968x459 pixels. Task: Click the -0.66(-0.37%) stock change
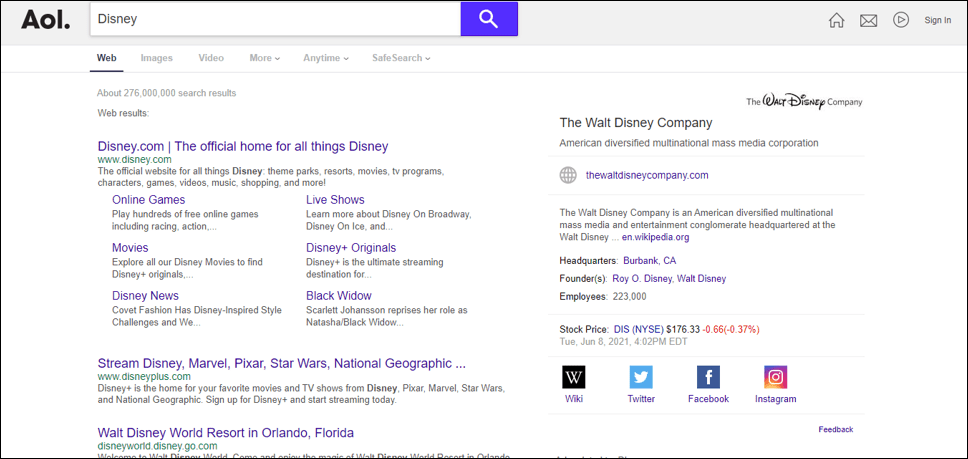tap(731, 329)
